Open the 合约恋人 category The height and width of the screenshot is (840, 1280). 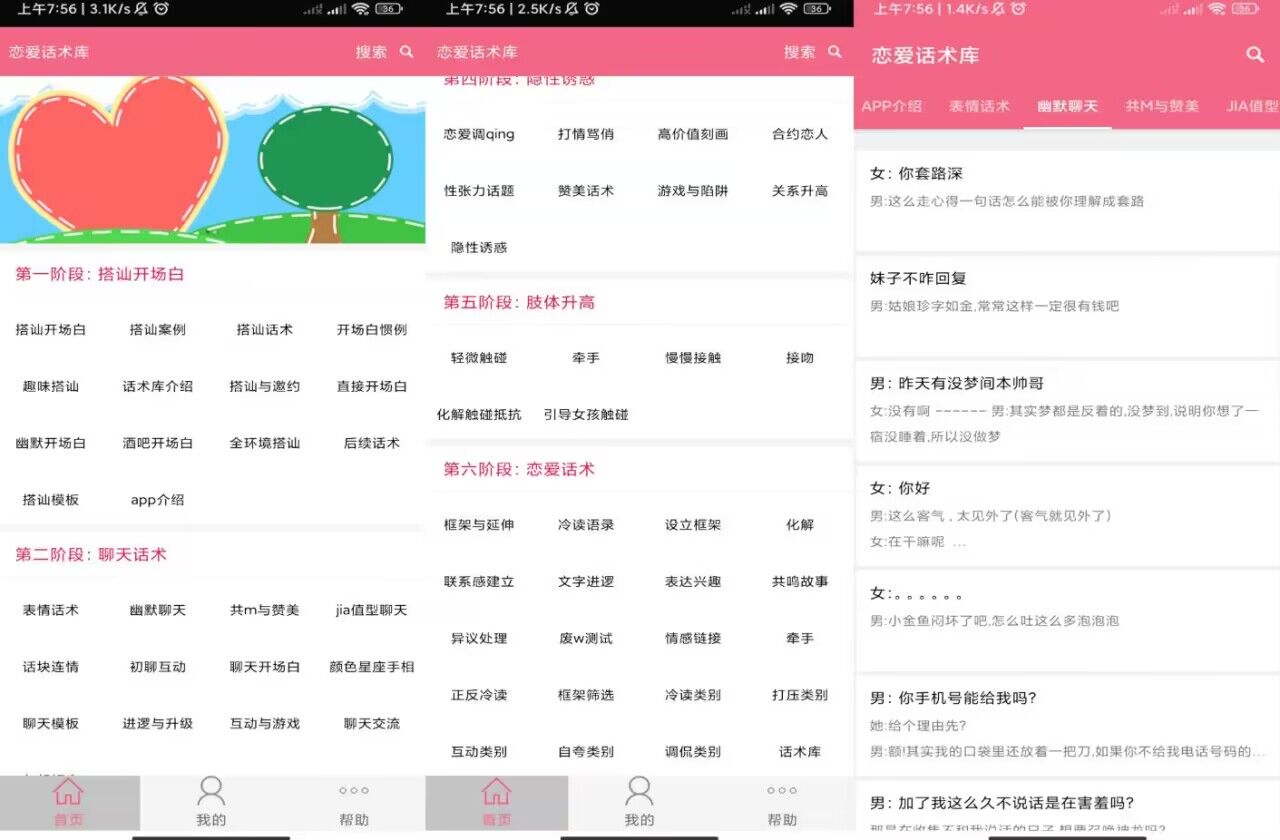[x=800, y=134]
